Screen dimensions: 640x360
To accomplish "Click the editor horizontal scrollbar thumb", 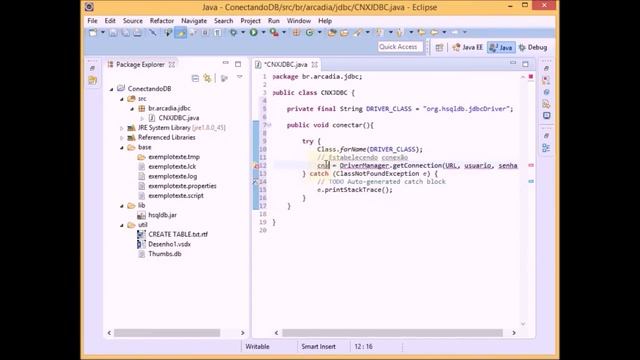I will point(392,333).
